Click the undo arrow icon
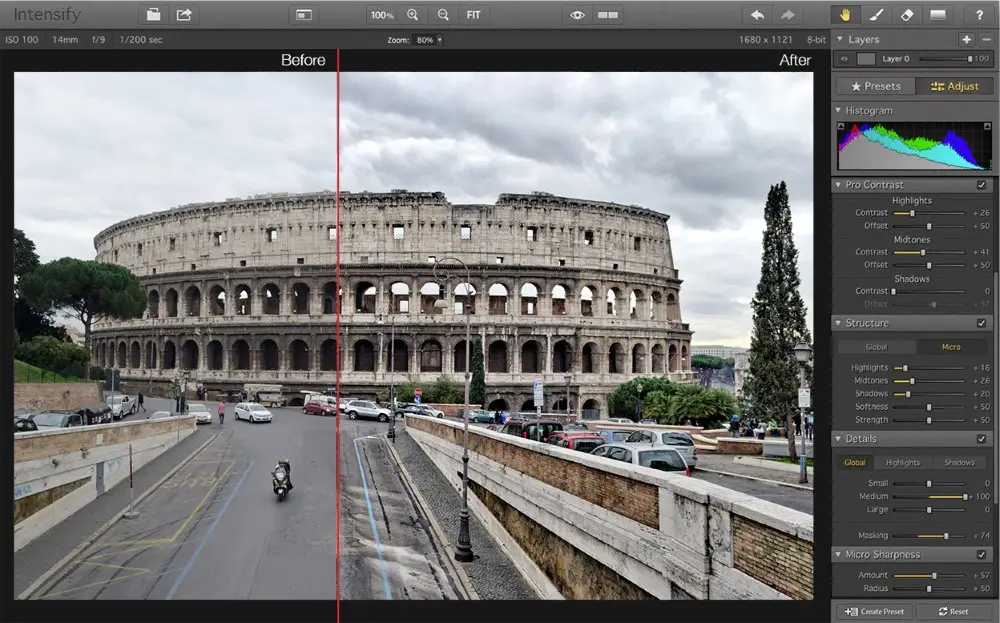This screenshot has width=1000, height=623. (x=758, y=15)
